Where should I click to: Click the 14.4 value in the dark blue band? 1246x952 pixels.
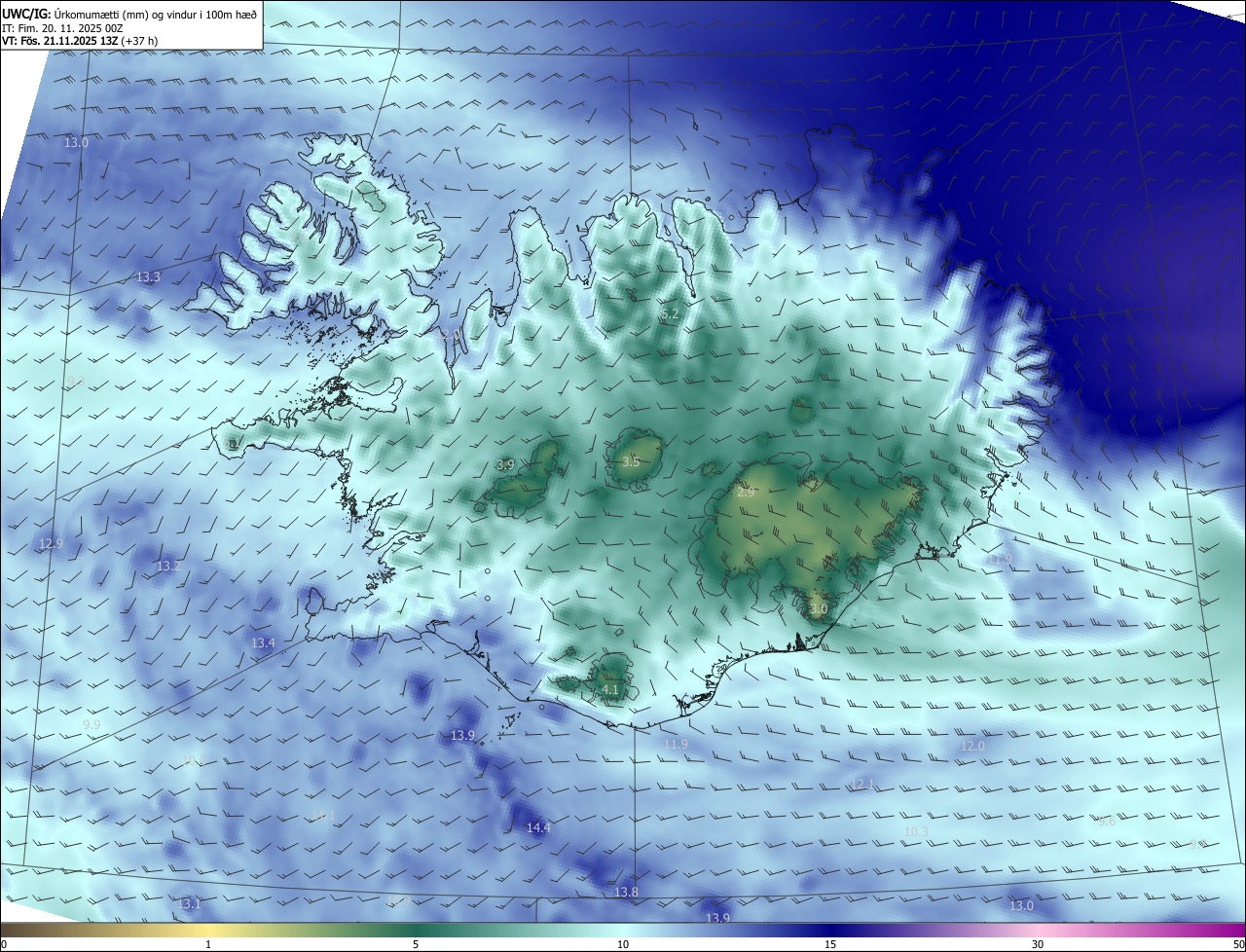(538, 828)
